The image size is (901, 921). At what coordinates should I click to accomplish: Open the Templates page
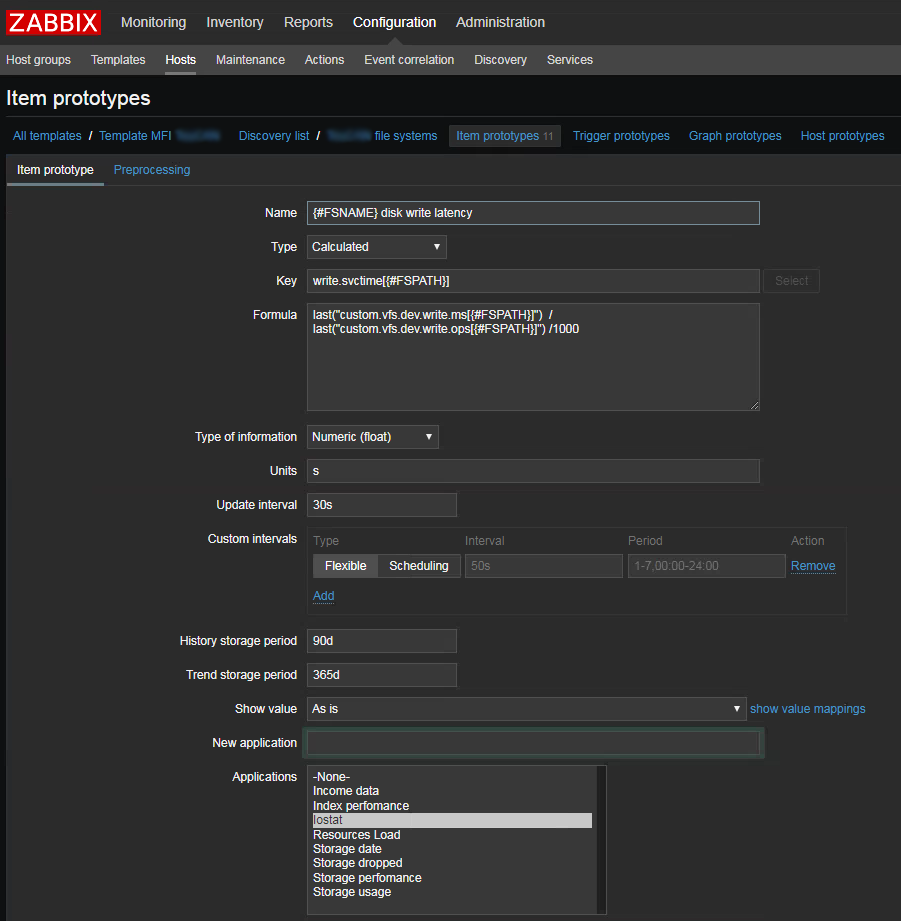[117, 60]
